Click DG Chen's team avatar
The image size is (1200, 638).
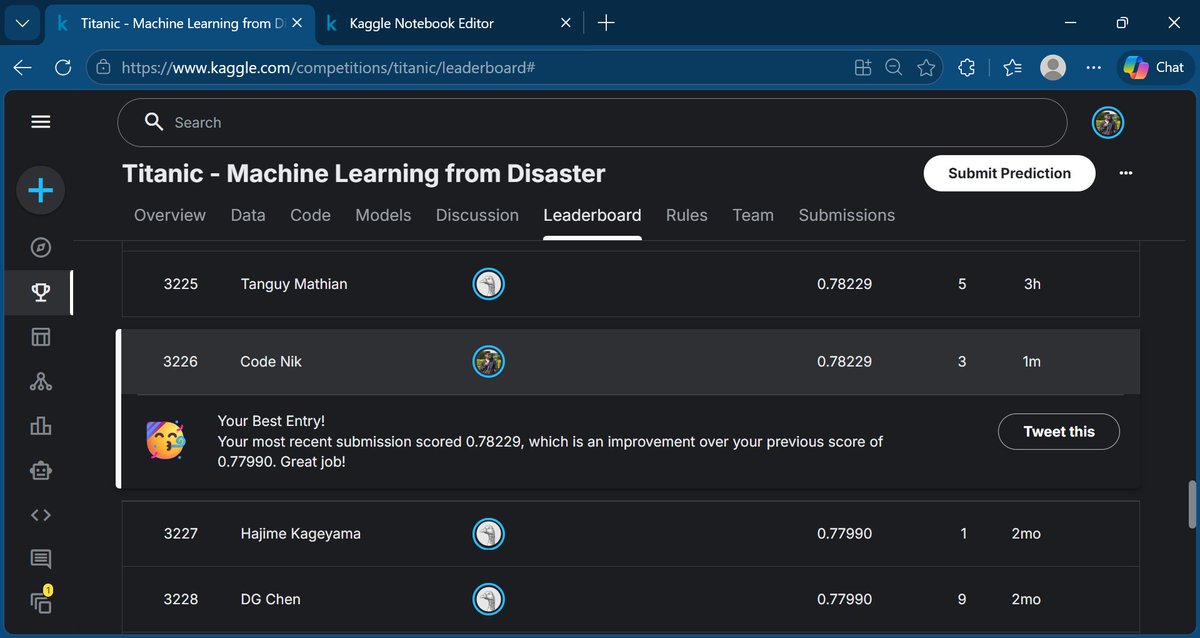488,599
